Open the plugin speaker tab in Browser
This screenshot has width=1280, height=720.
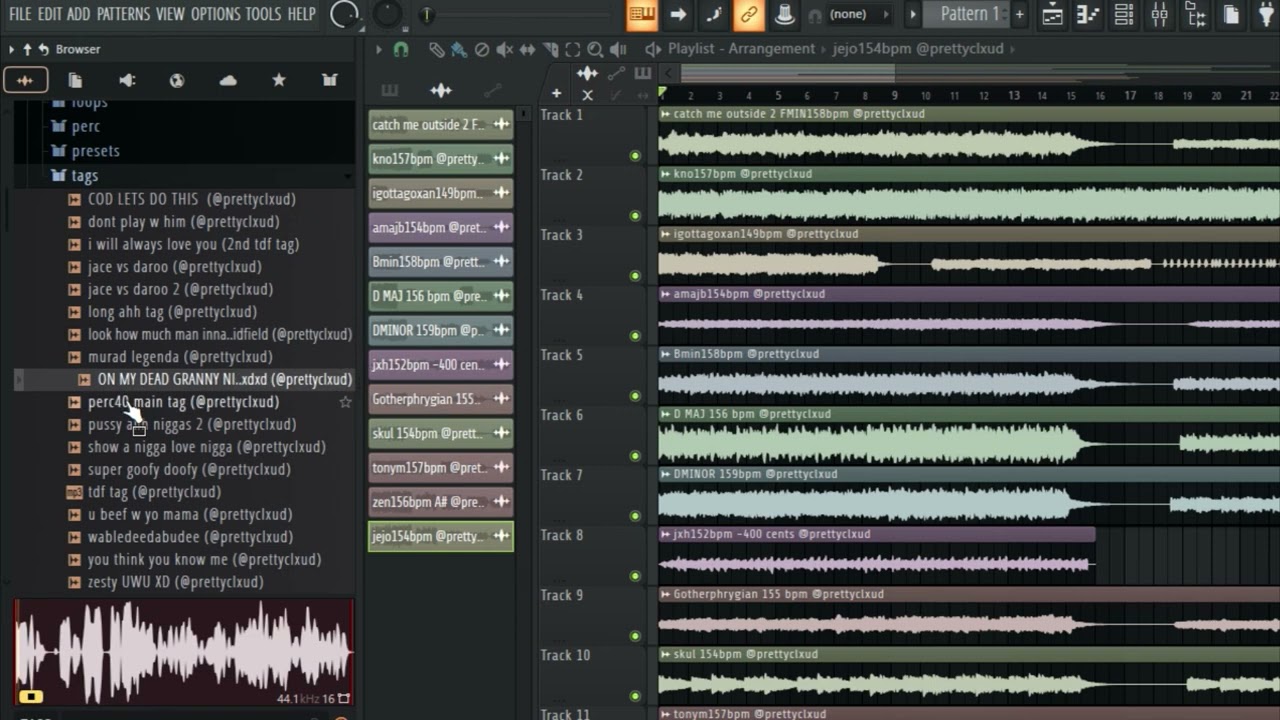pyautogui.click(x=127, y=81)
